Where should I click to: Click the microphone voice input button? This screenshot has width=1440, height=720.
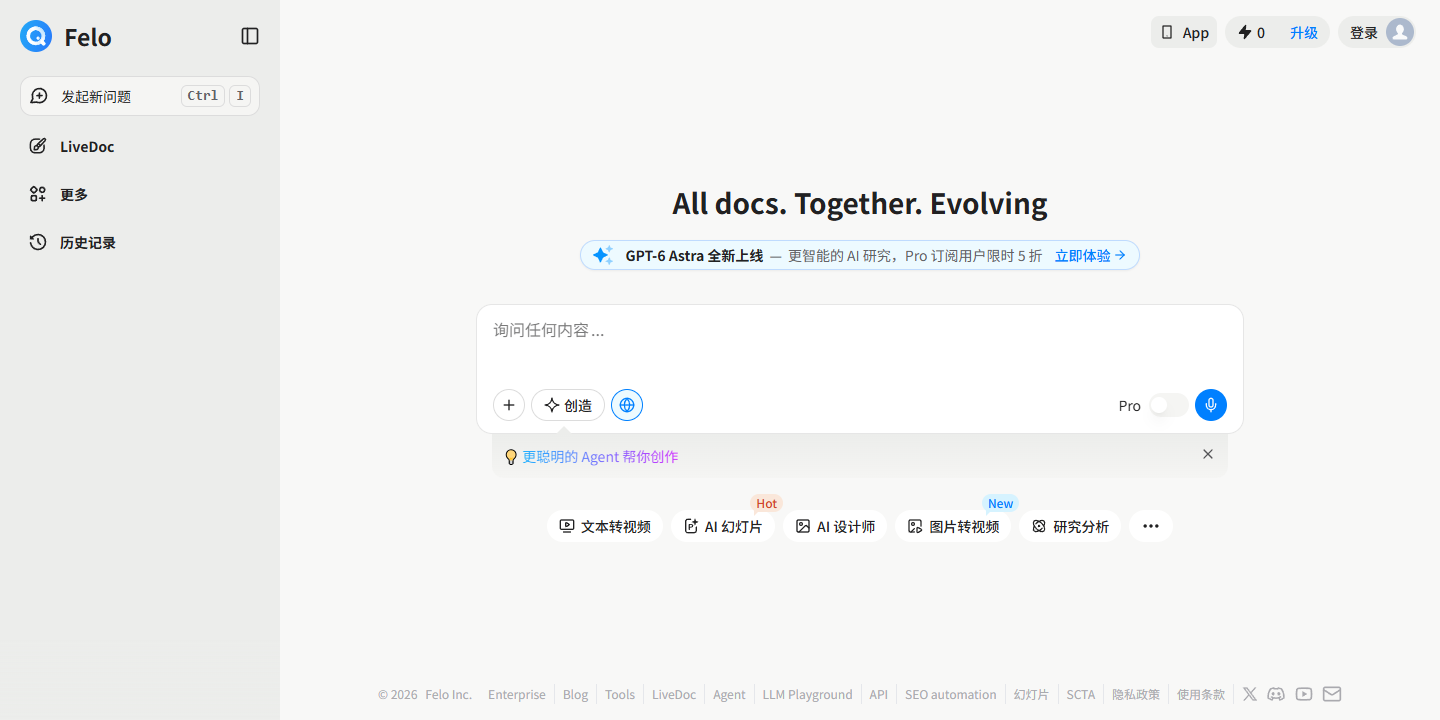1211,405
